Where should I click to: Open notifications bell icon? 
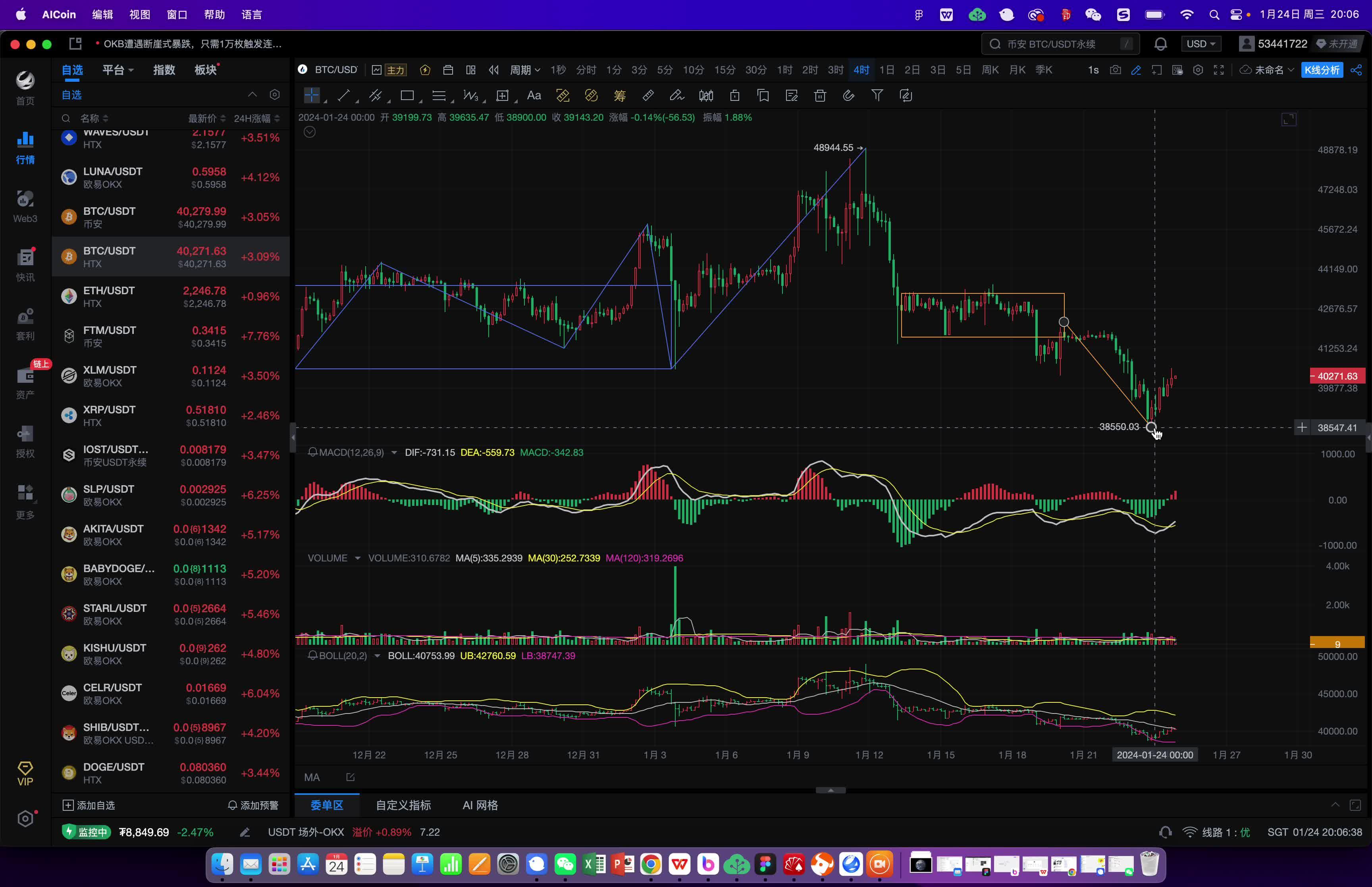click(x=1160, y=44)
